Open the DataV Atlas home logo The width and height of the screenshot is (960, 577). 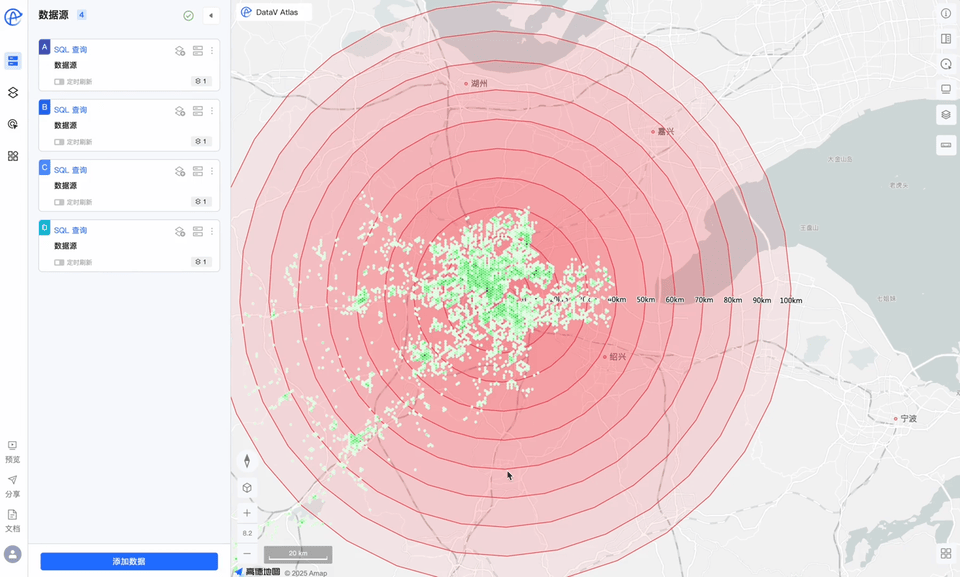[13, 17]
